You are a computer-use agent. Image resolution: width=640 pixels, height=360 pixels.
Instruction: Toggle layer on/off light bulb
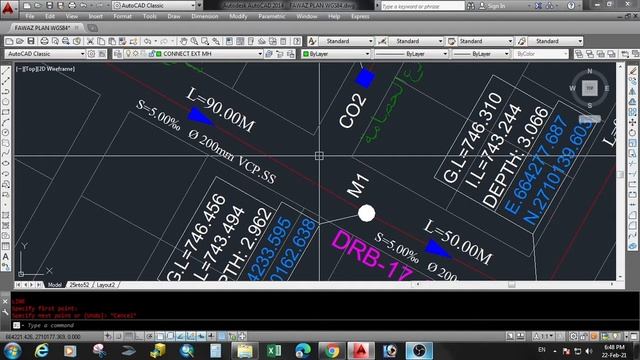pos(128,54)
